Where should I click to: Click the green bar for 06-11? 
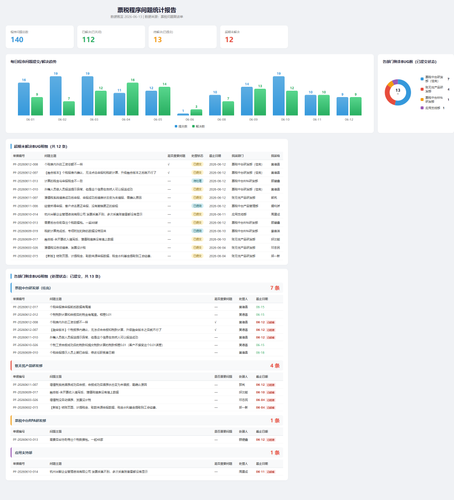(324, 105)
